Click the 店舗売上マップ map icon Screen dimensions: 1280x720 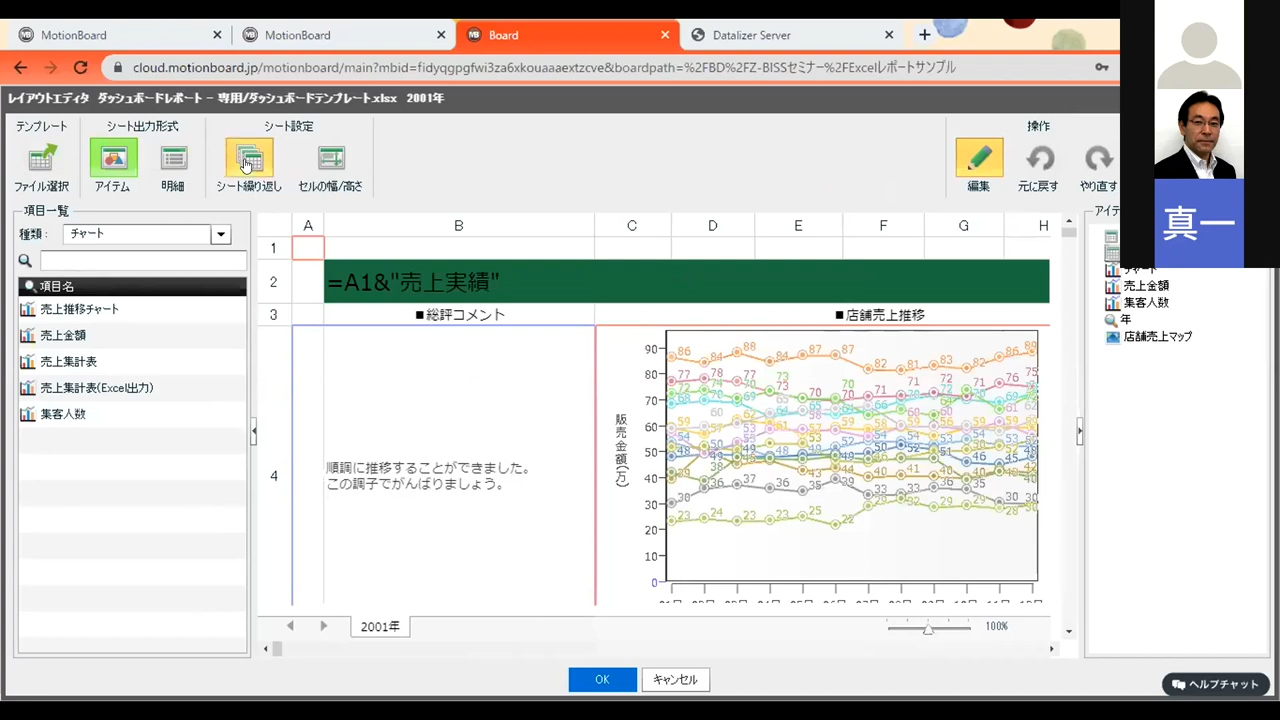click(x=1112, y=337)
